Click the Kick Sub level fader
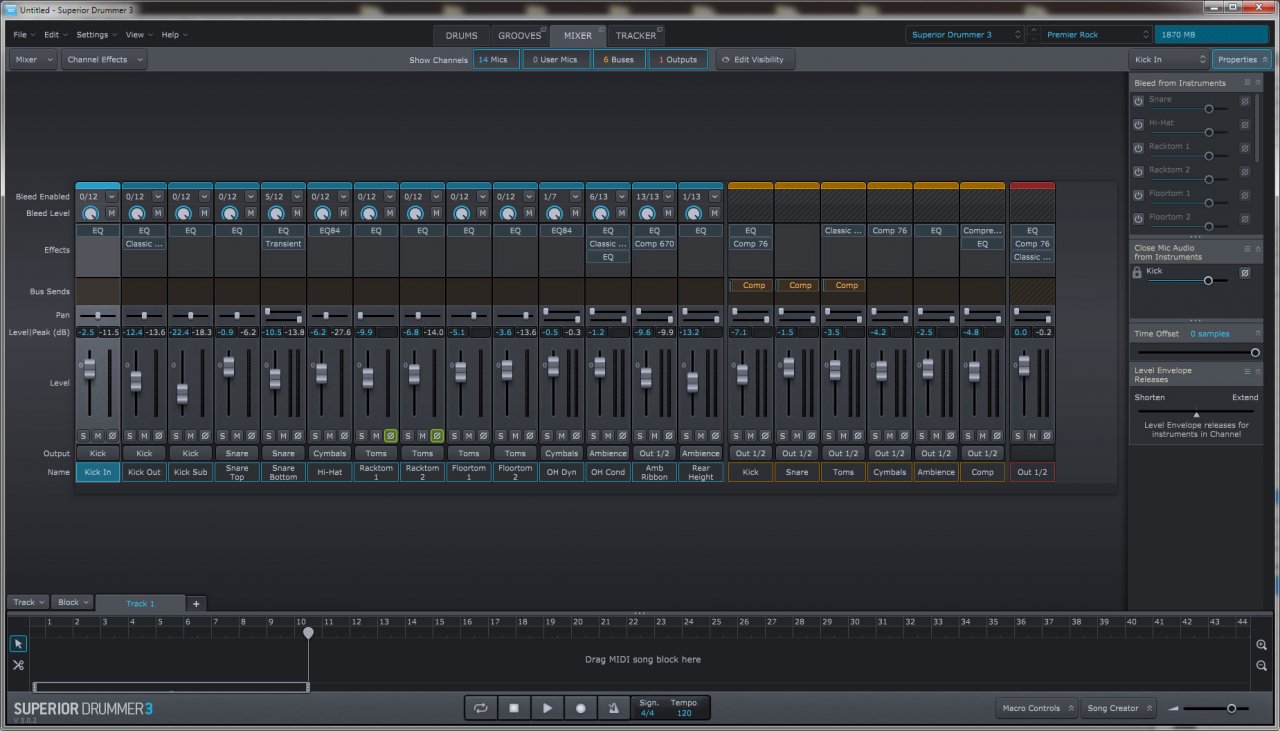This screenshot has width=1280, height=731. (x=182, y=393)
